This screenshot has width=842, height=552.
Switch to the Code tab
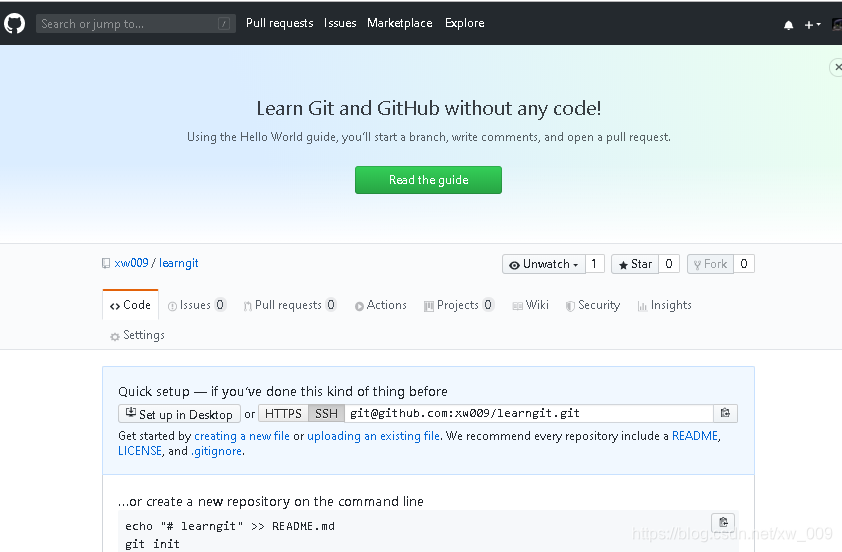tap(130, 305)
